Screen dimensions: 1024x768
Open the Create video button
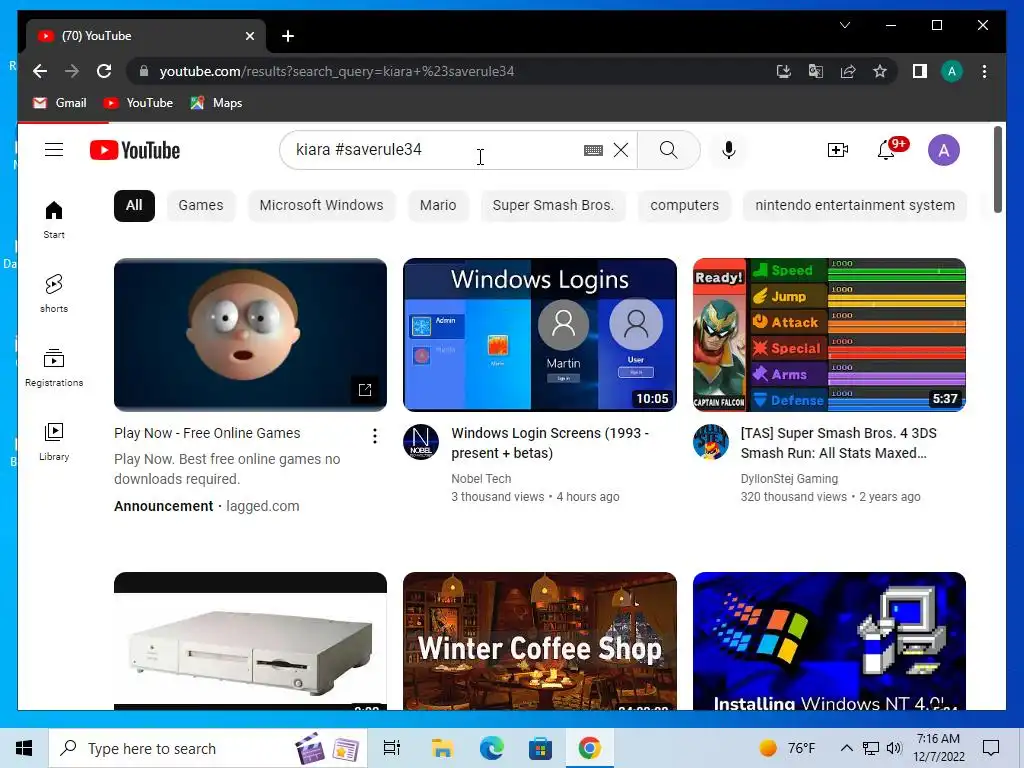(838, 150)
